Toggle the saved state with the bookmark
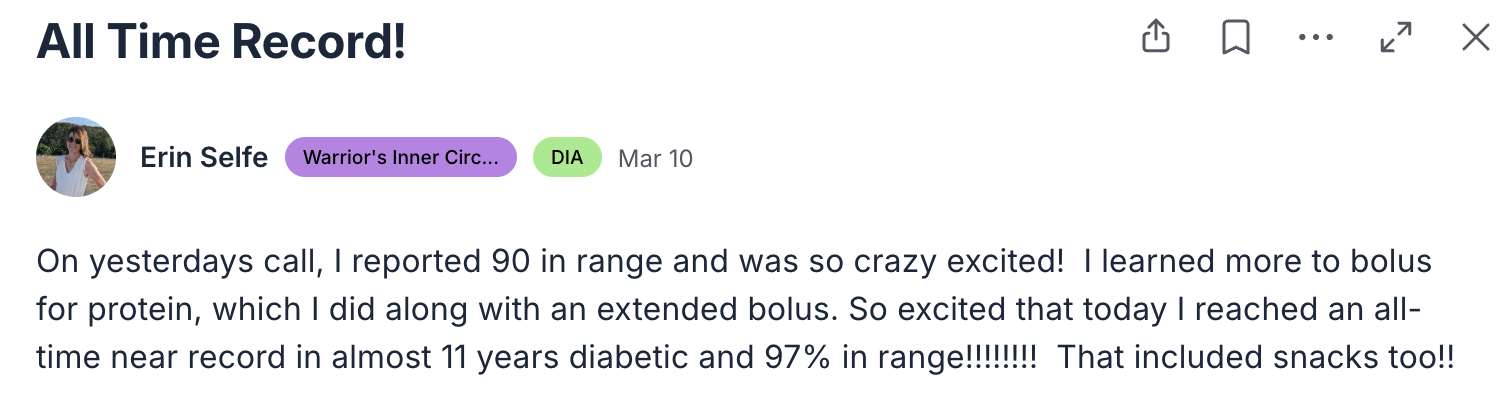The height and width of the screenshot is (410, 1500). pyautogui.click(x=1236, y=38)
